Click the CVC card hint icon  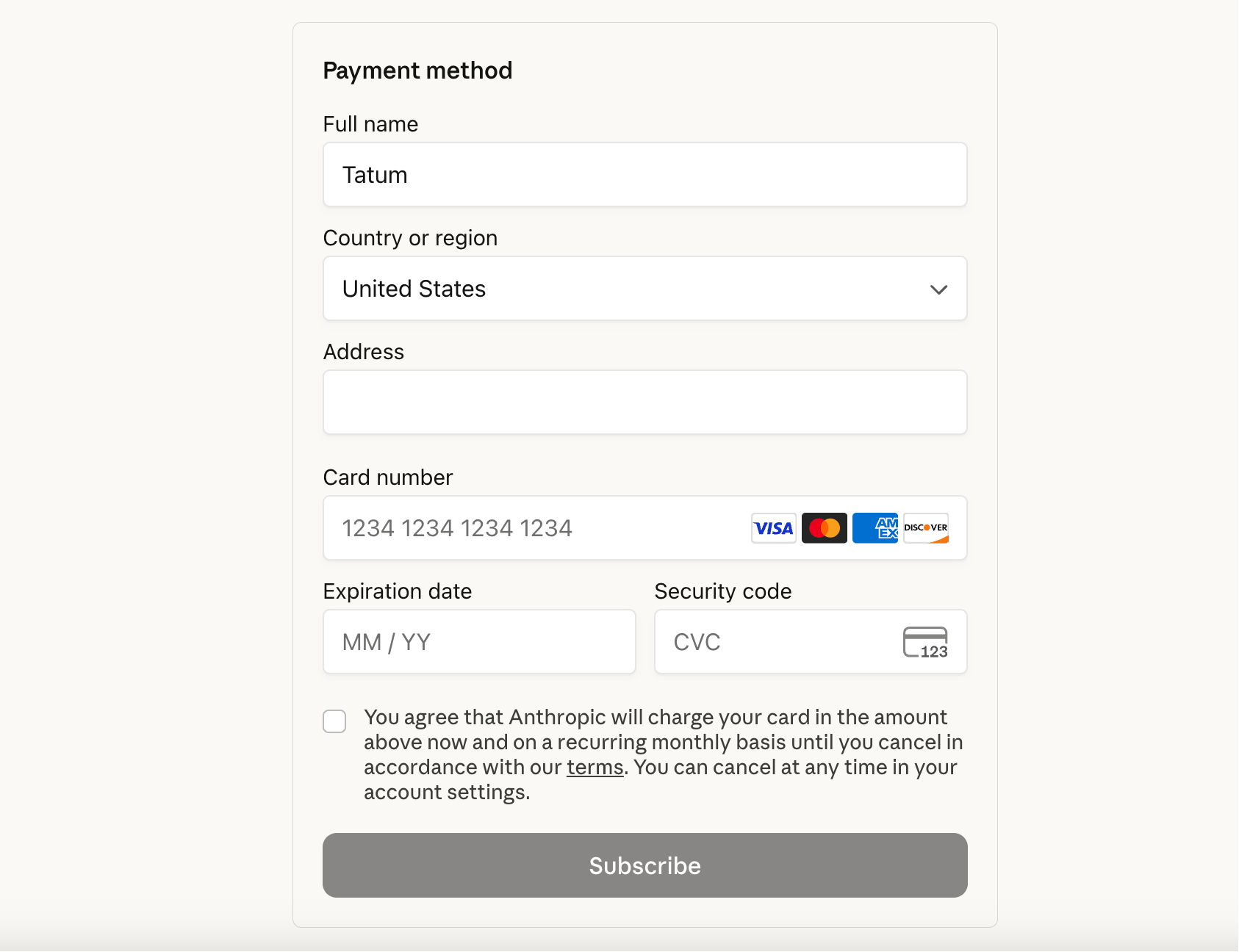tap(925, 642)
